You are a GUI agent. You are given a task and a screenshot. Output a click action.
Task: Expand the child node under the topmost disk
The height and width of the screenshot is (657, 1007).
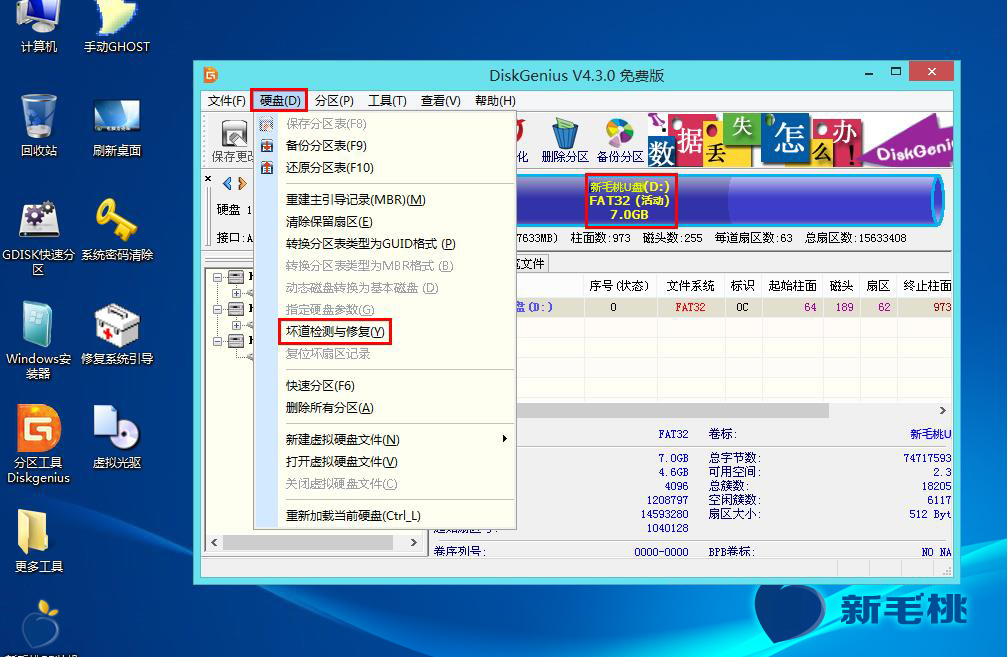pos(236,293)
